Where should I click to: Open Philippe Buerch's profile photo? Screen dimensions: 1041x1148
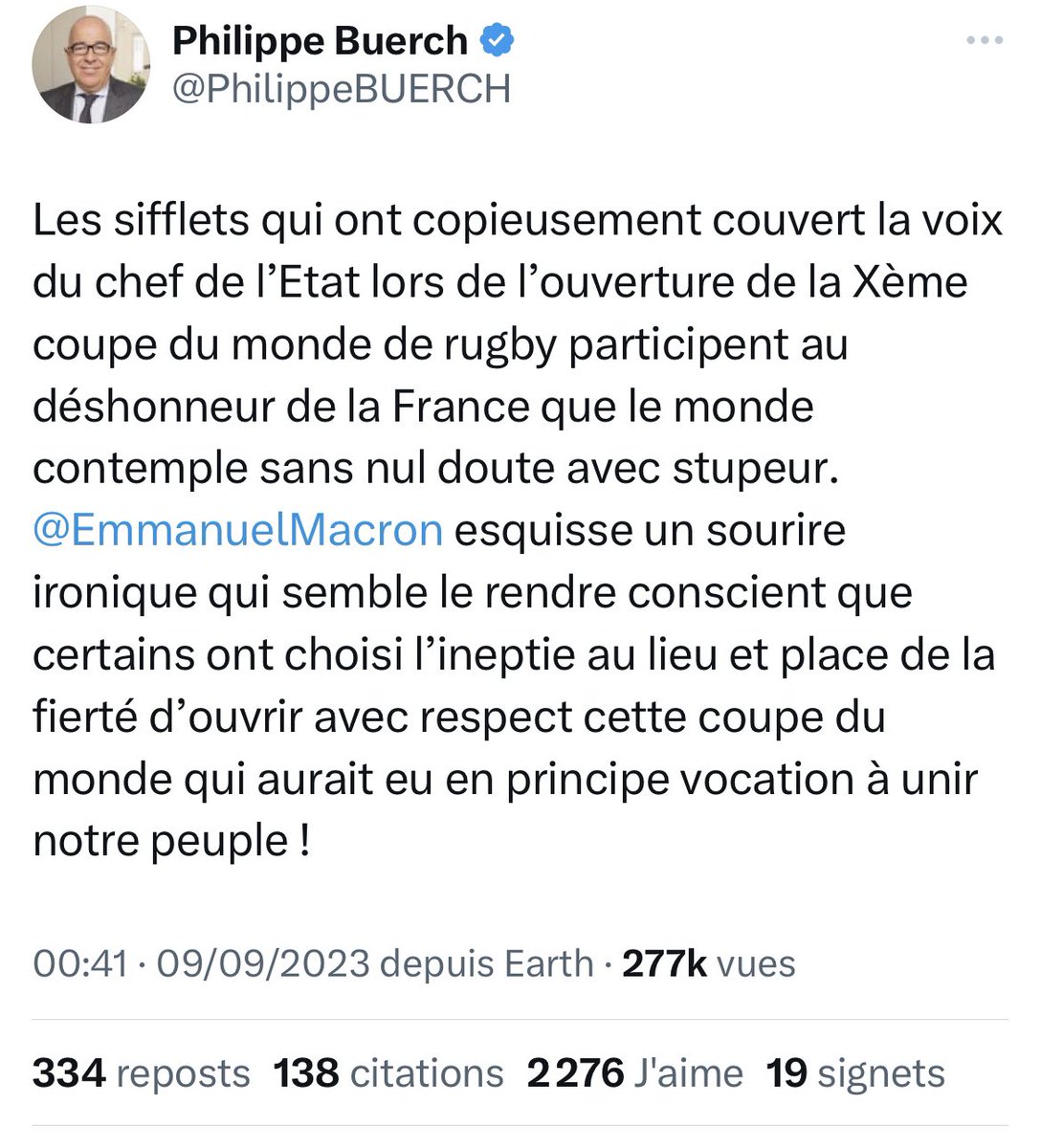(91, 67)
